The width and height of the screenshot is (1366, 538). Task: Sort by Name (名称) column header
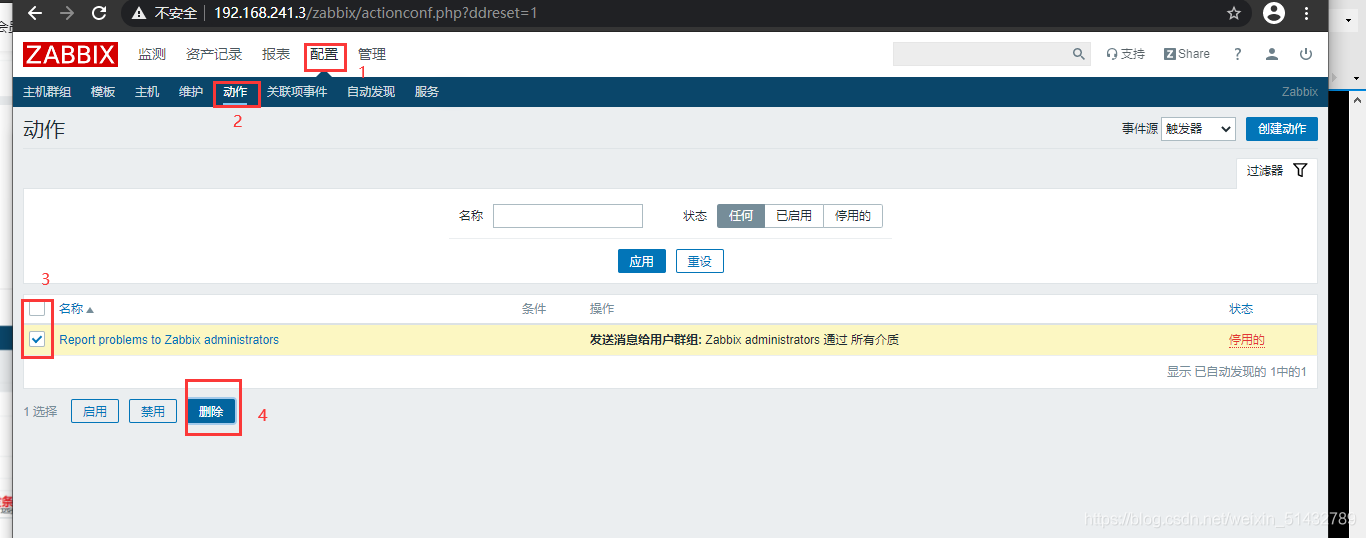point(76,309)
